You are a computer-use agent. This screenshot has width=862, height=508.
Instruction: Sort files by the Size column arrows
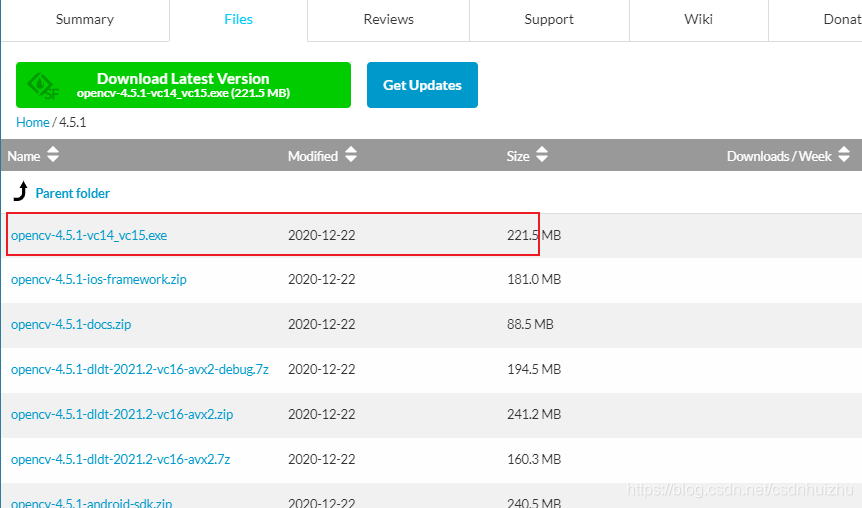pos(542,154)
